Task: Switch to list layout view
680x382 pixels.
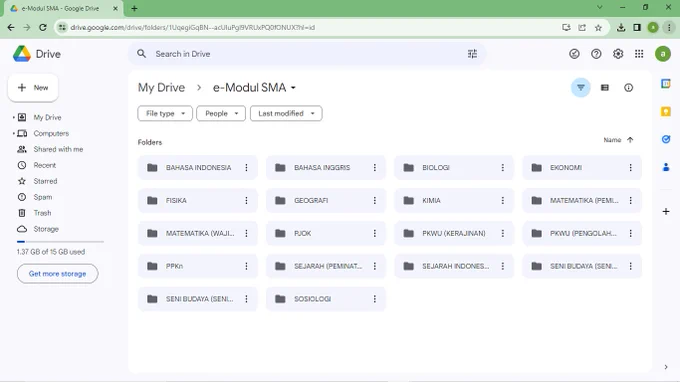Action: (x=605, y=88)
